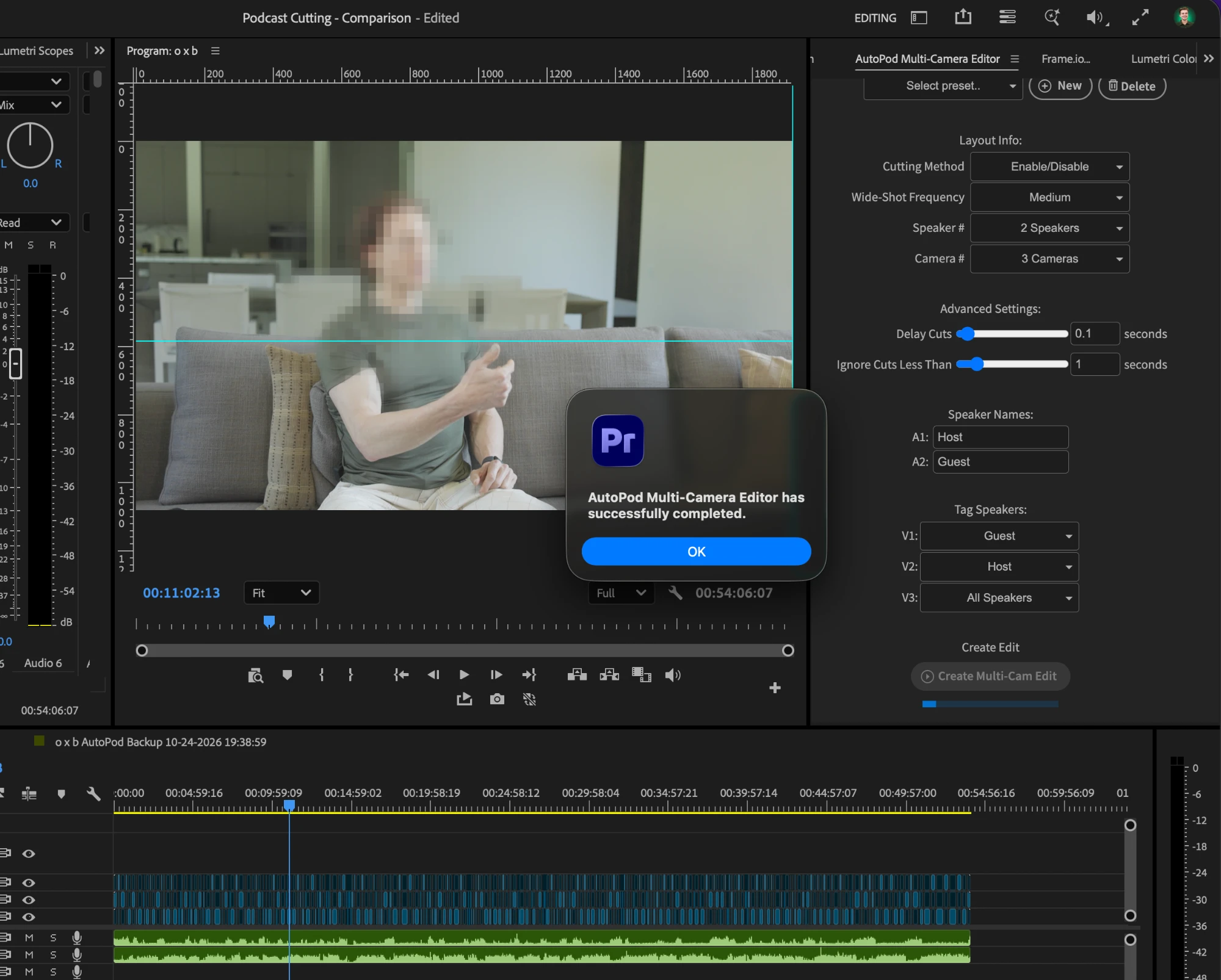This screenshot has height=980, width=1221.
Task: Toggle visibility of the second video track
Action: pyautogui.click(x=29, y=882)
